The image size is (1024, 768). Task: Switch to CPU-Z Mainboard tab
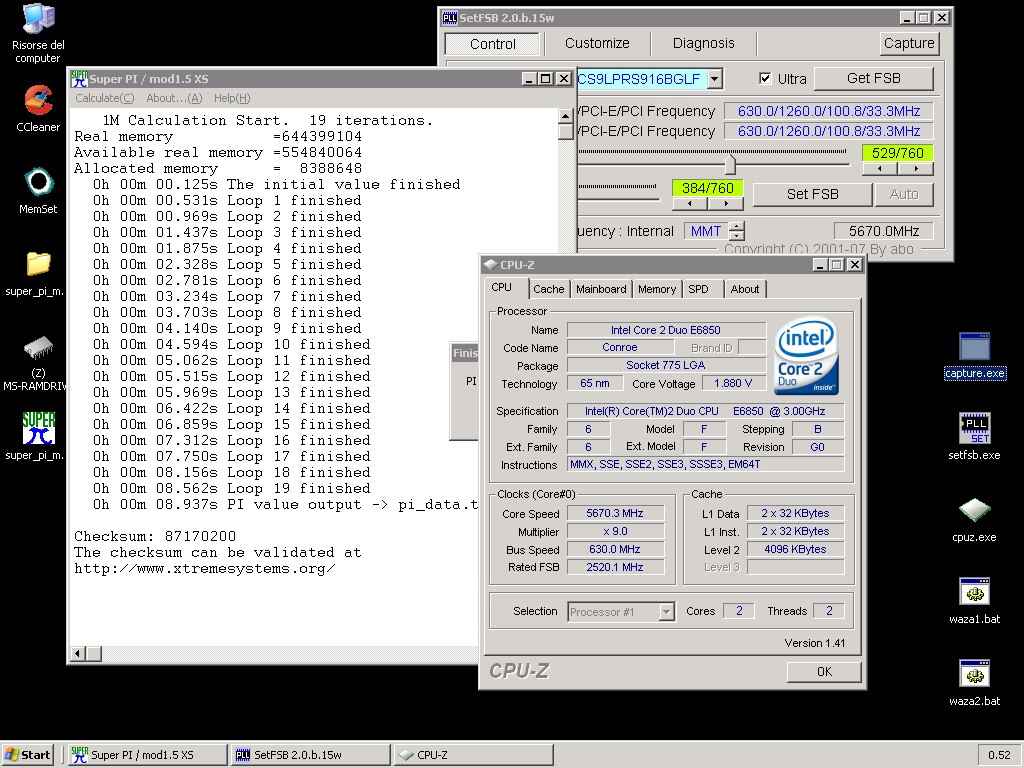click(601, 289)
